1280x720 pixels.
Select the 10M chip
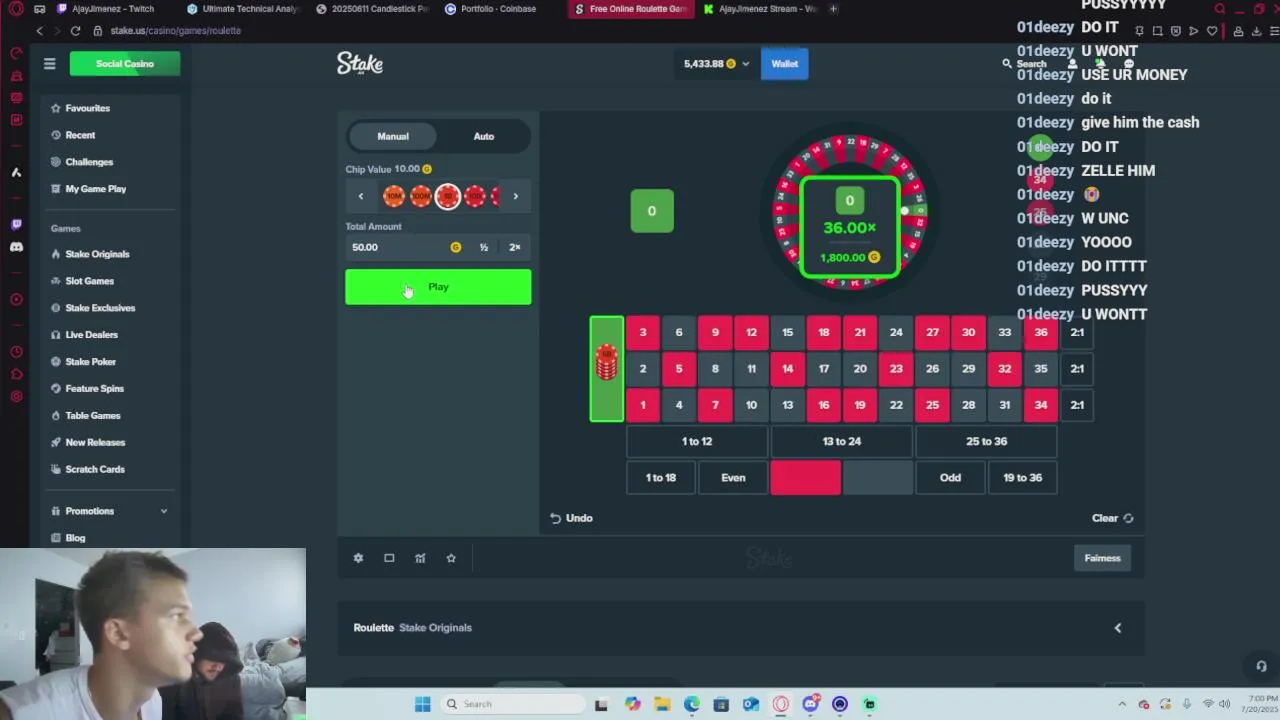(394, 196)
